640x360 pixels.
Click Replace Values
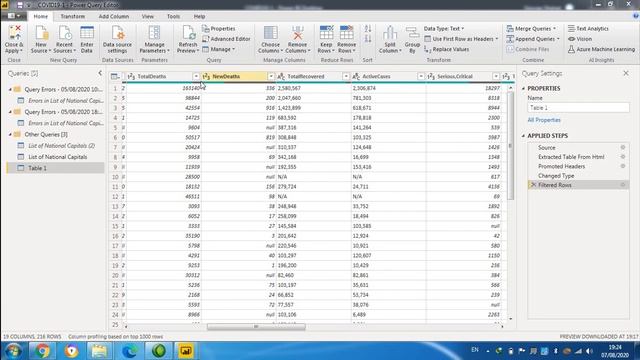click(447, 49)
